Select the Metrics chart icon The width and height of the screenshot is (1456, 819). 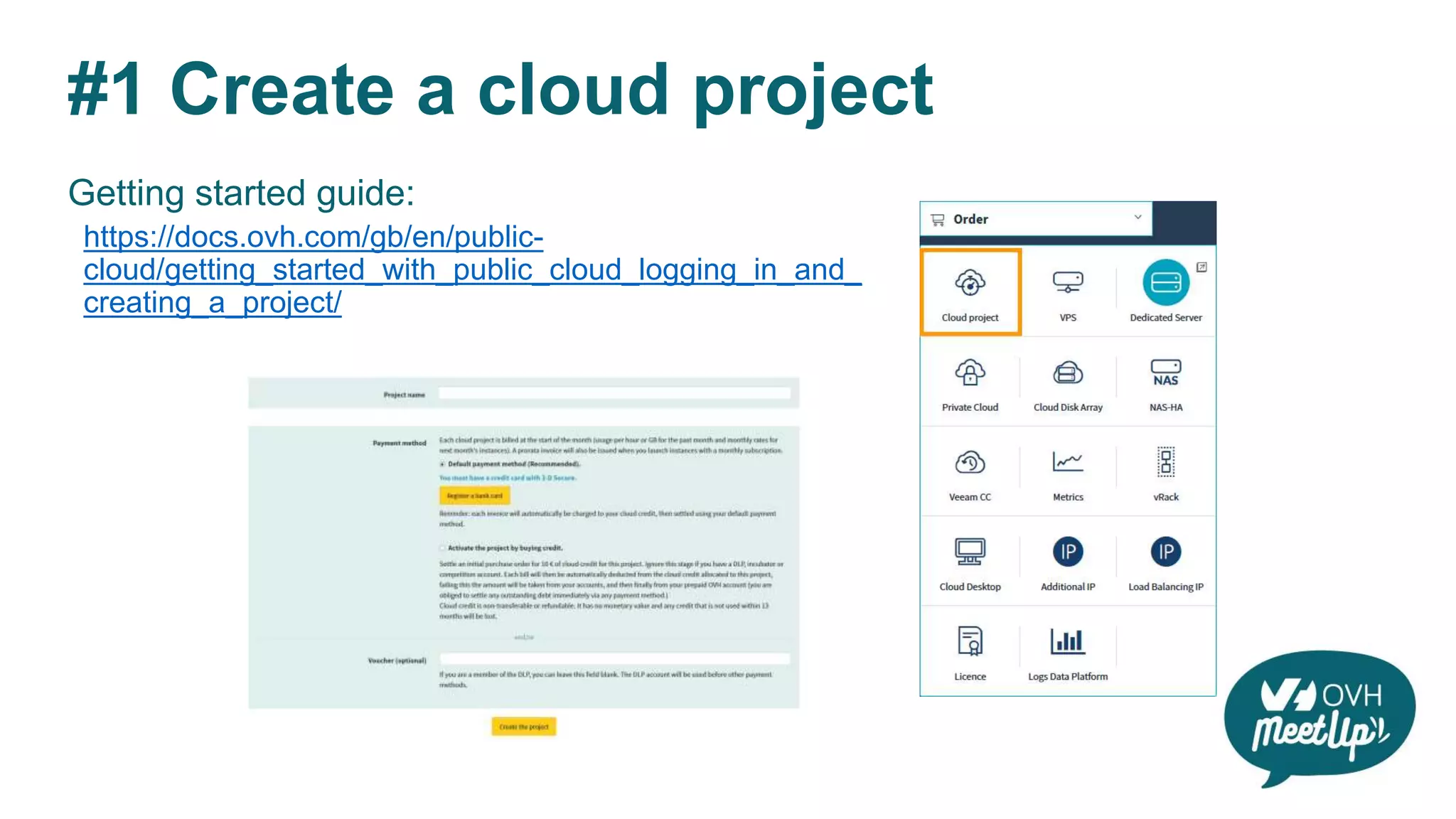(1068, 463)
